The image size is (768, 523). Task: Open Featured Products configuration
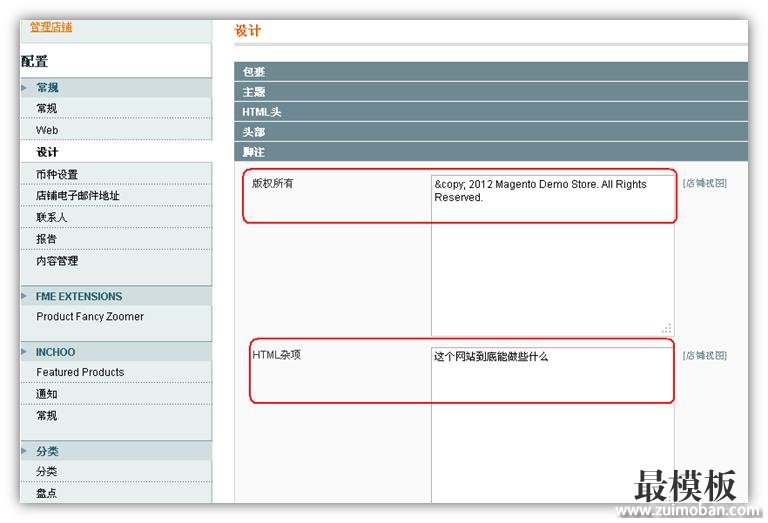pyautogui.click(x=80, y=373)
